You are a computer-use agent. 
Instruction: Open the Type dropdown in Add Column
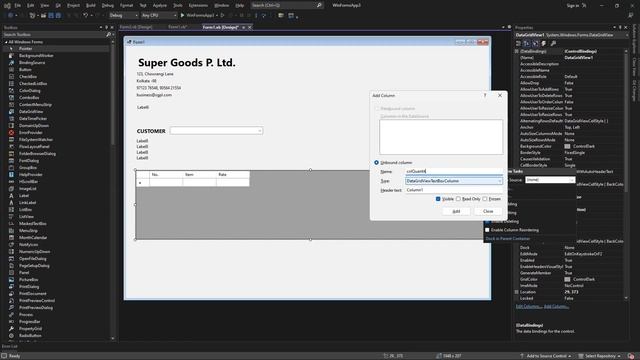pyautogui.click(x=499, y=181)
